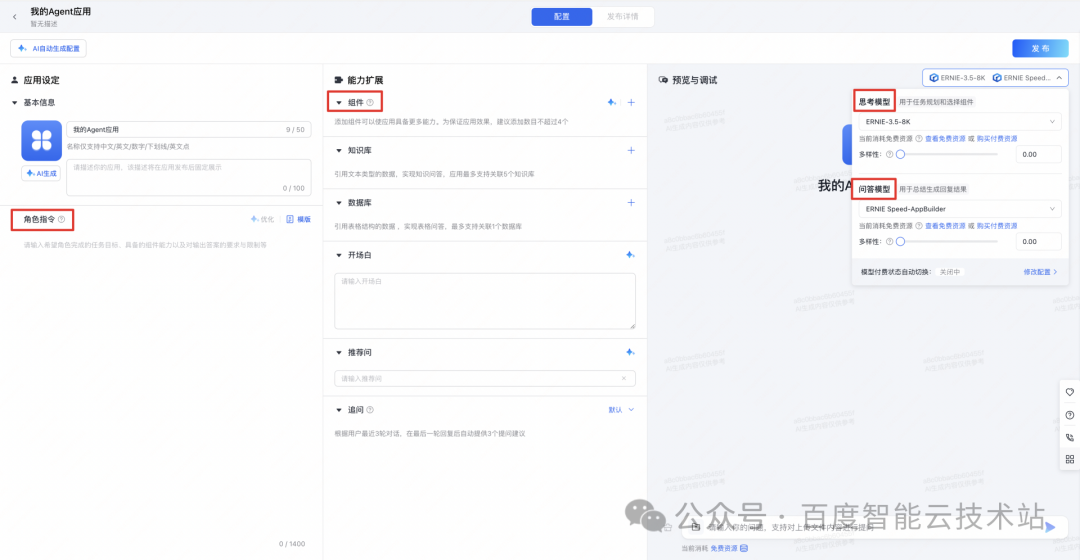The width and height of the screenshot is (1080, 560).
Task: Toggle the model selector ERNIE-3.5-8K dropdown
Action: point(995,78)
